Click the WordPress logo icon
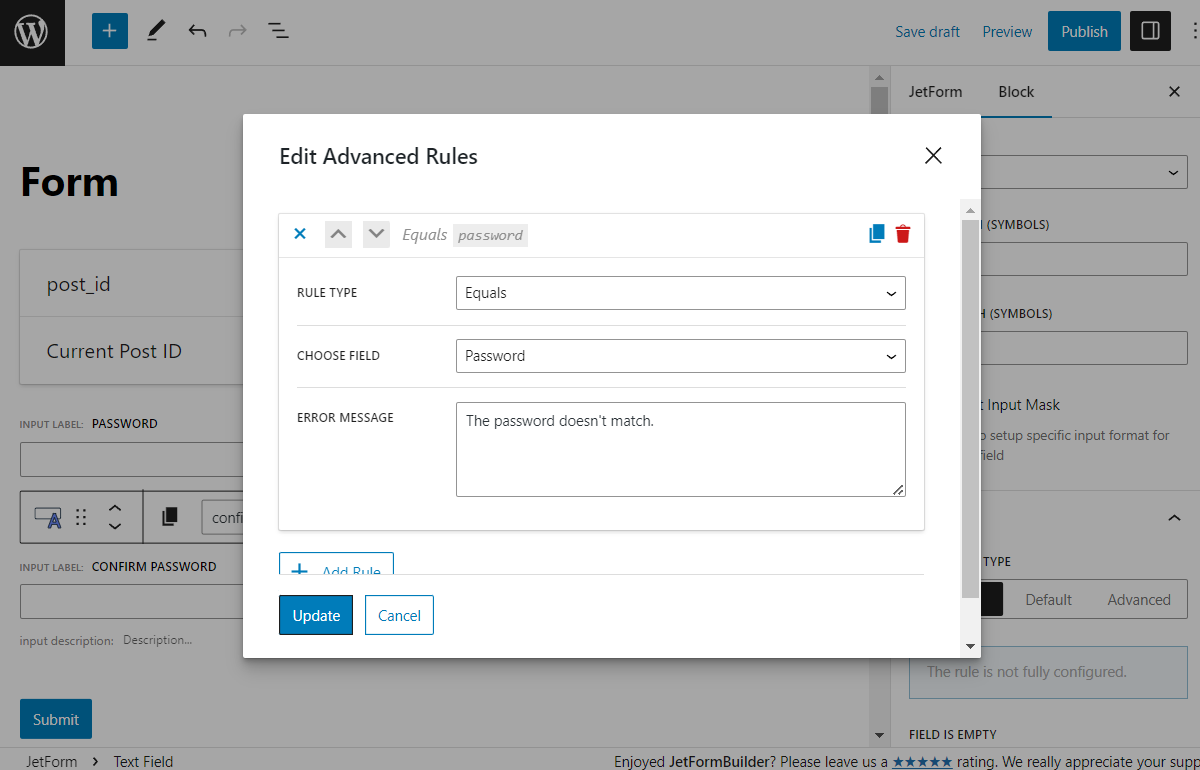1200x770 pixels. [x=31, y=31]
